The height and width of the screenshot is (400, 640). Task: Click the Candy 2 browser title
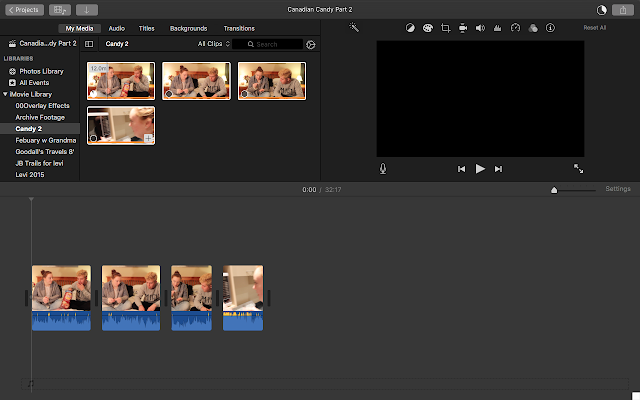click(117, 44)
